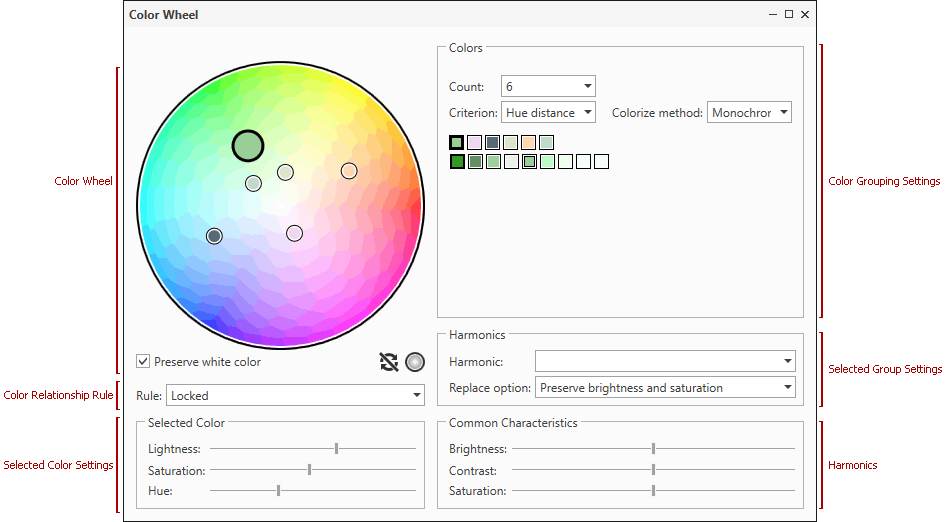Image resolution: width=950 pixels, height=522 pixels.
Task: Pick the peach swatch in top row
Action: click(x=528, y=142)
